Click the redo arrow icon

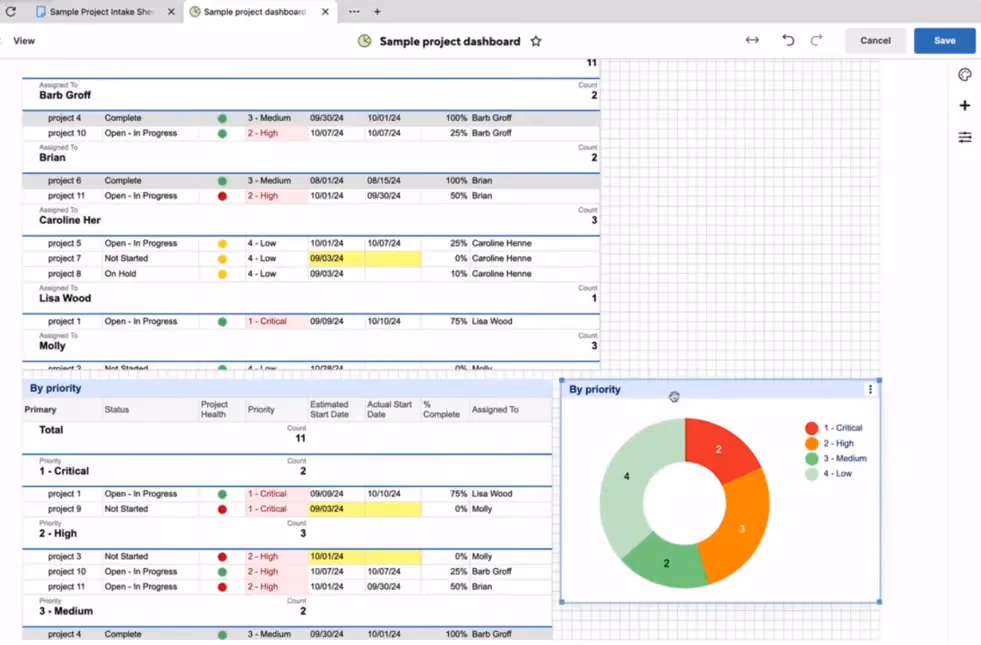coord(816,40)
